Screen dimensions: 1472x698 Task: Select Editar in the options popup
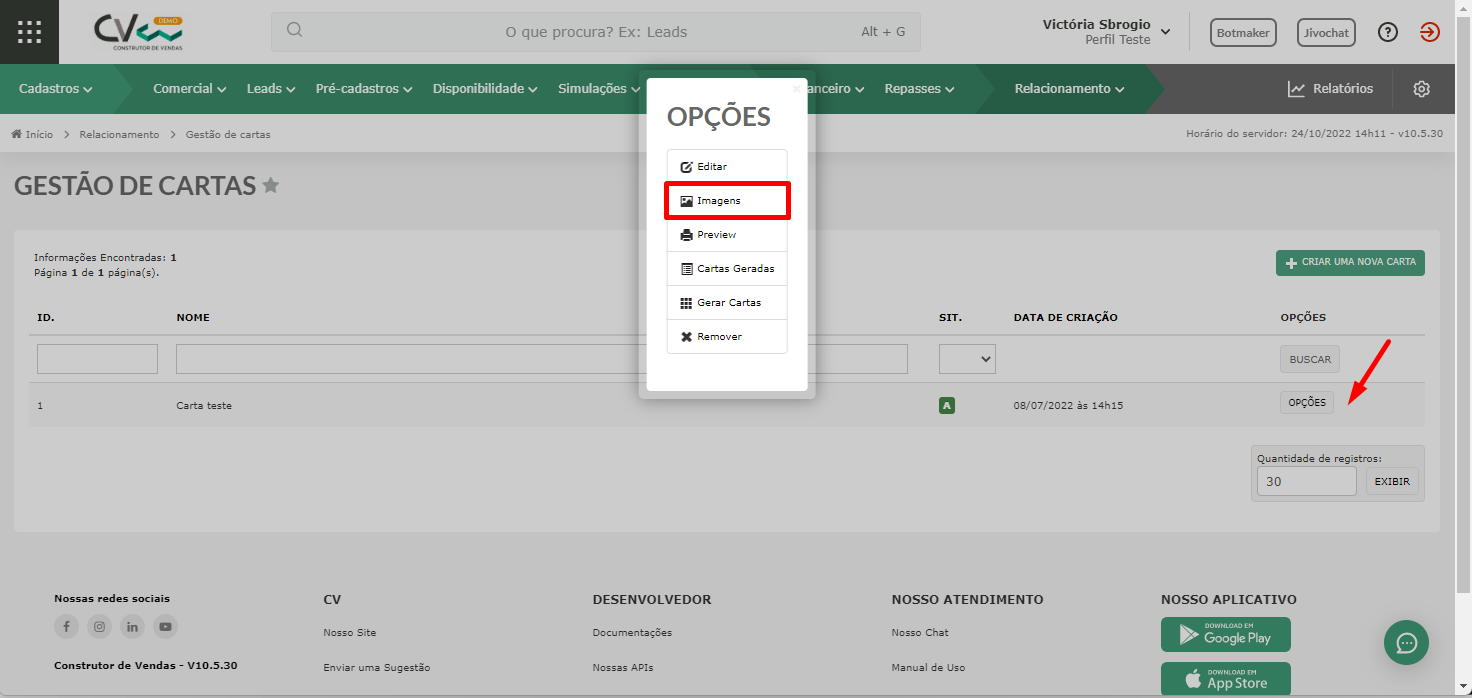click(727, 167)
